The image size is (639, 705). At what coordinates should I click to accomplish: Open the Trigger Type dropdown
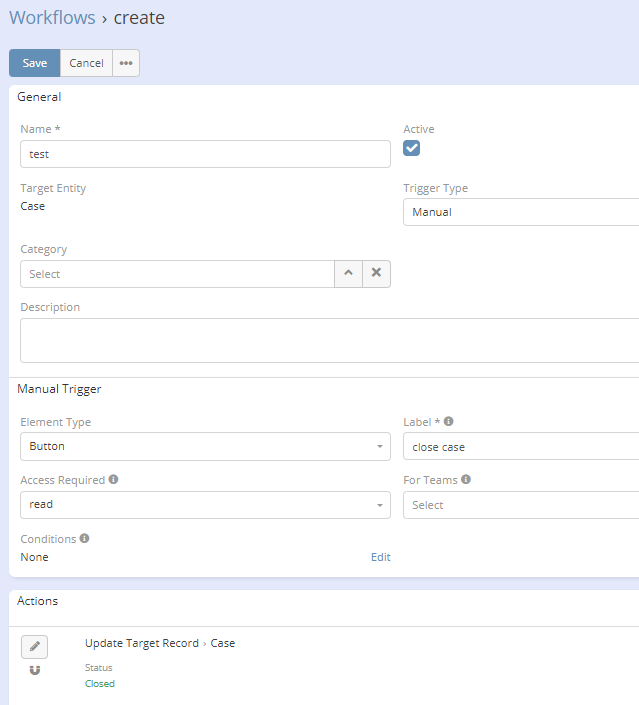520,212
